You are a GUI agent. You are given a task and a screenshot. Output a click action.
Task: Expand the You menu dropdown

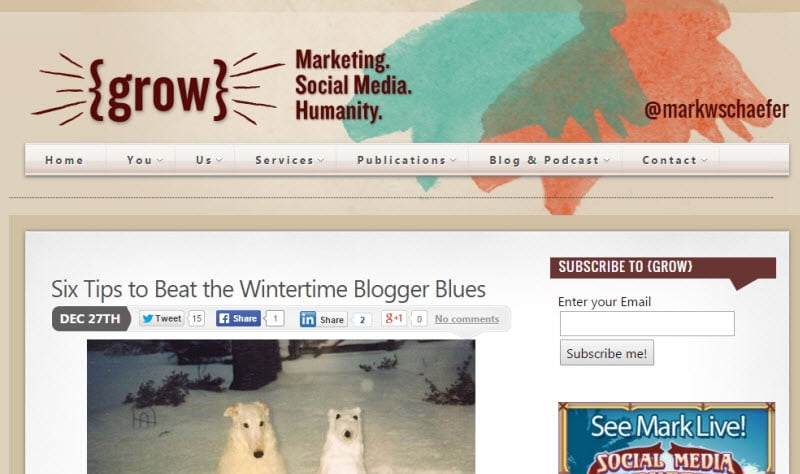click(144, 160)
